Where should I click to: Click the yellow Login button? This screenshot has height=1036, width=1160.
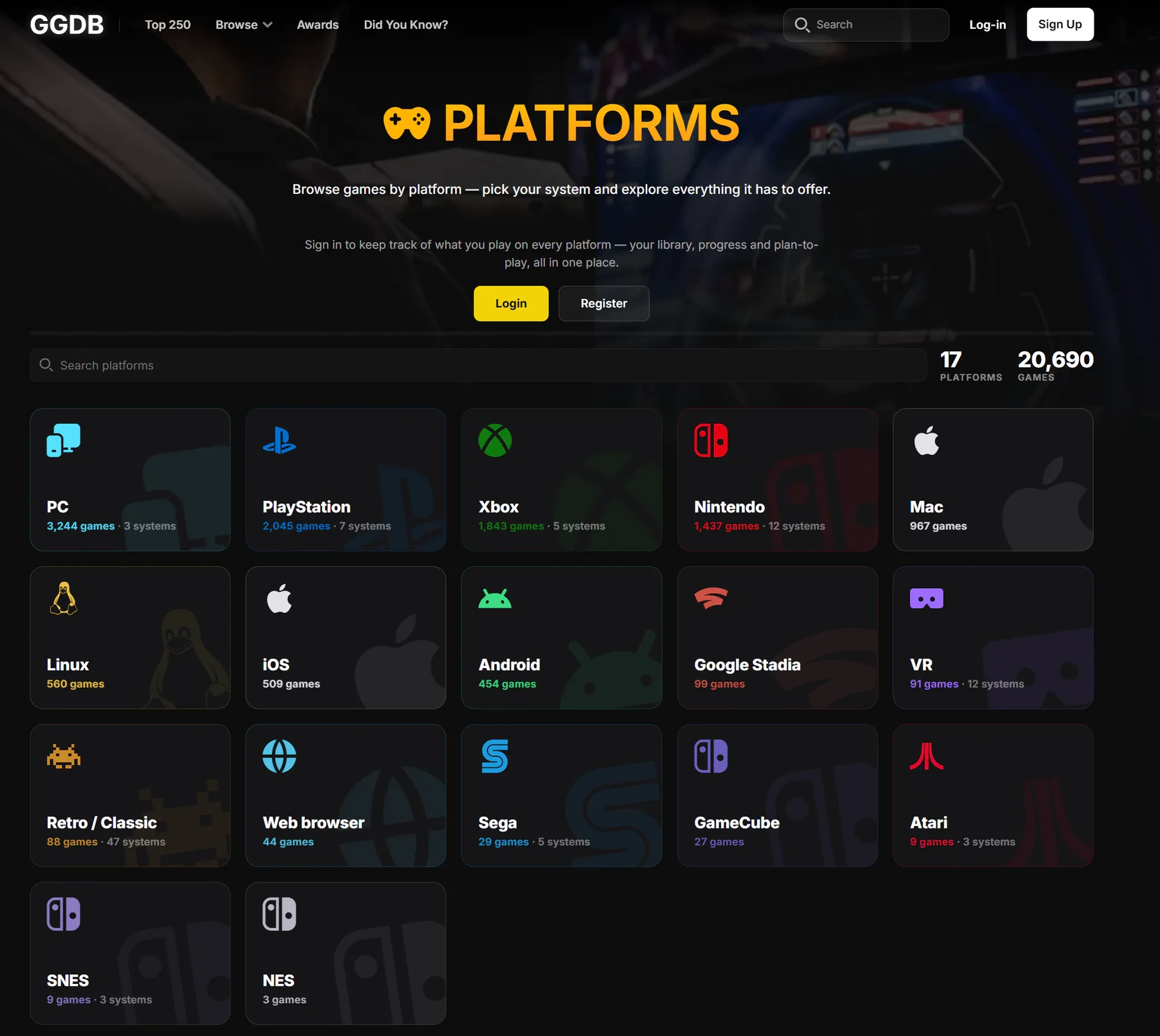pos(511,303)
